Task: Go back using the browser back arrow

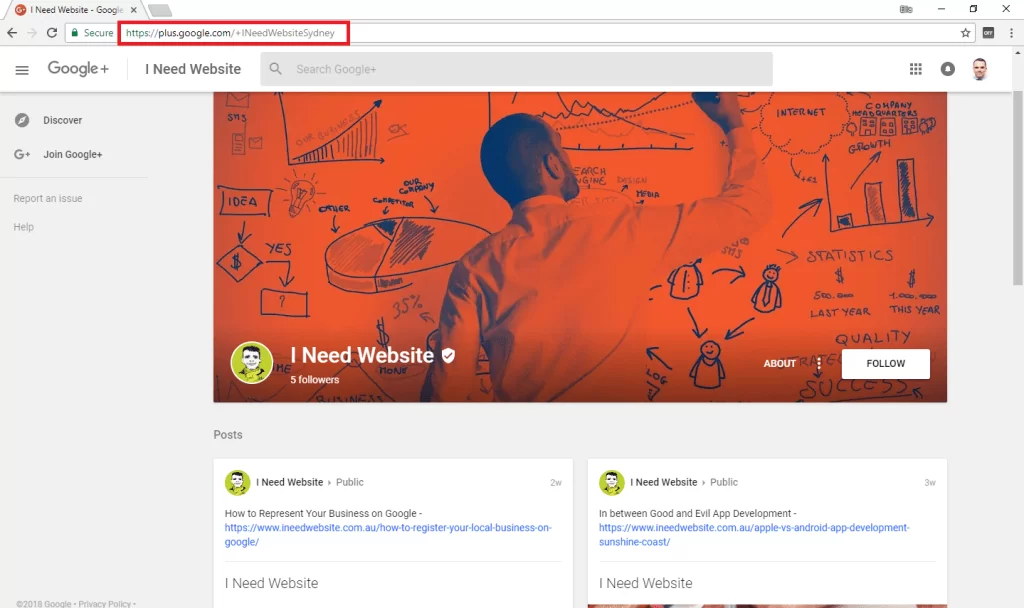Action: tap(12, 33)
